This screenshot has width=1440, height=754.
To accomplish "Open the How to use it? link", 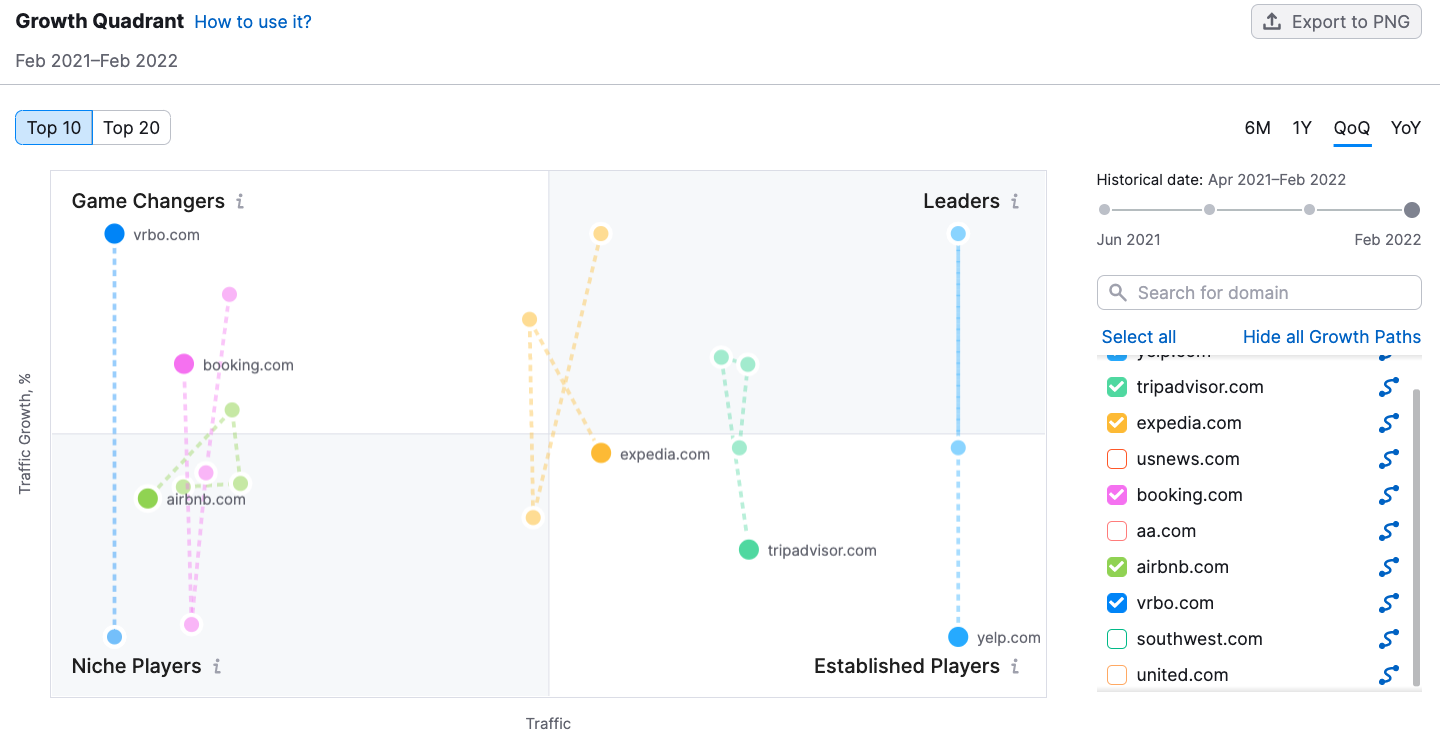I will (253, 22).
